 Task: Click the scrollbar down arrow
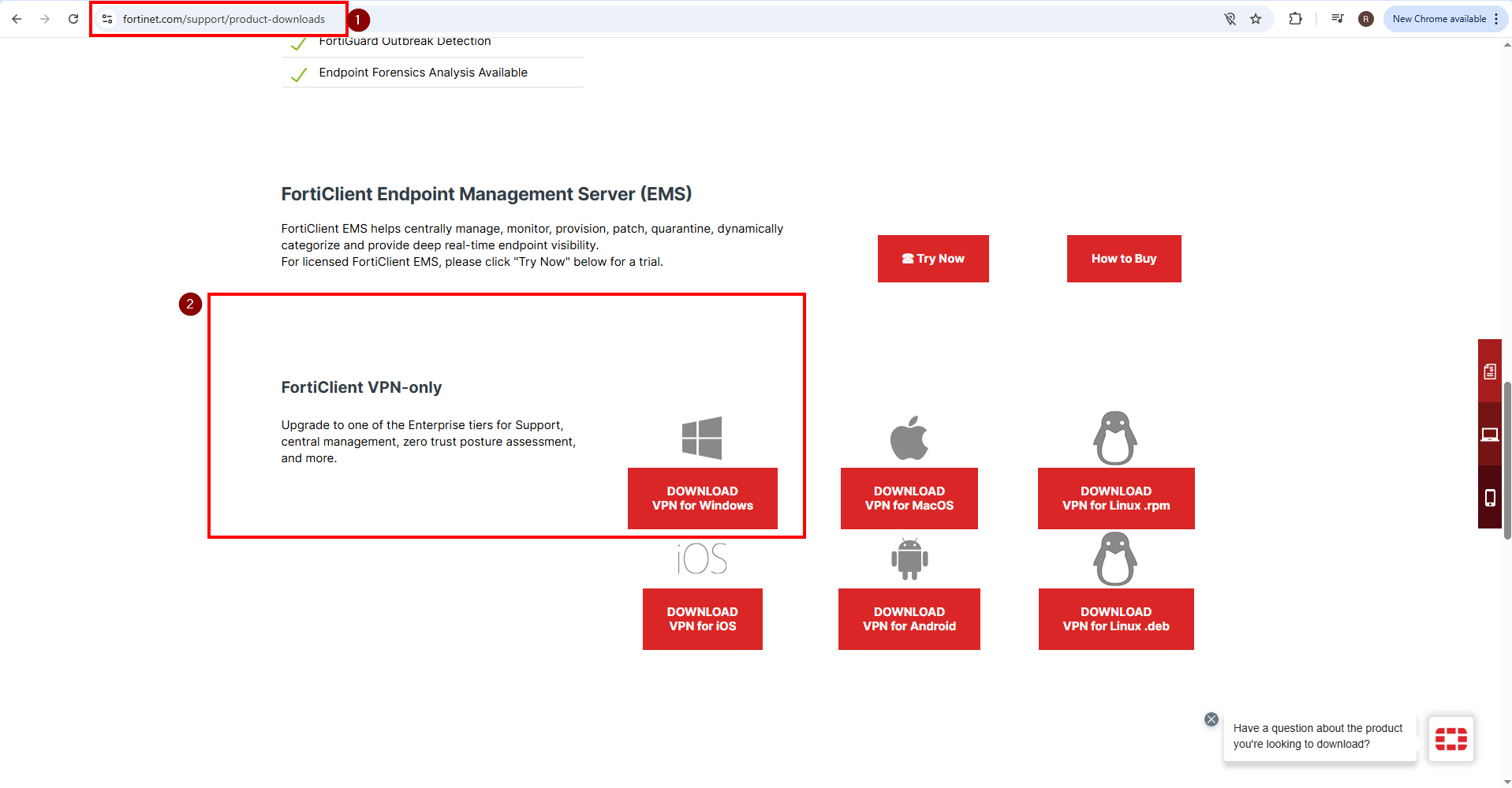[x=1507, y=782]
